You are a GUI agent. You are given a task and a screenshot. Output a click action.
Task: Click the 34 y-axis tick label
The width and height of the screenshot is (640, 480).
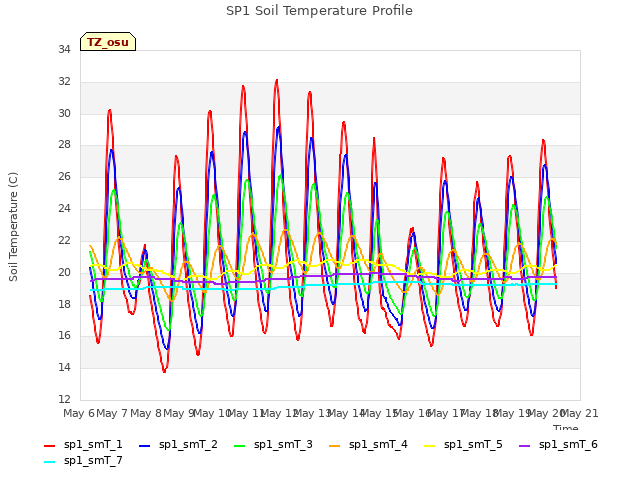coord(64,49)
